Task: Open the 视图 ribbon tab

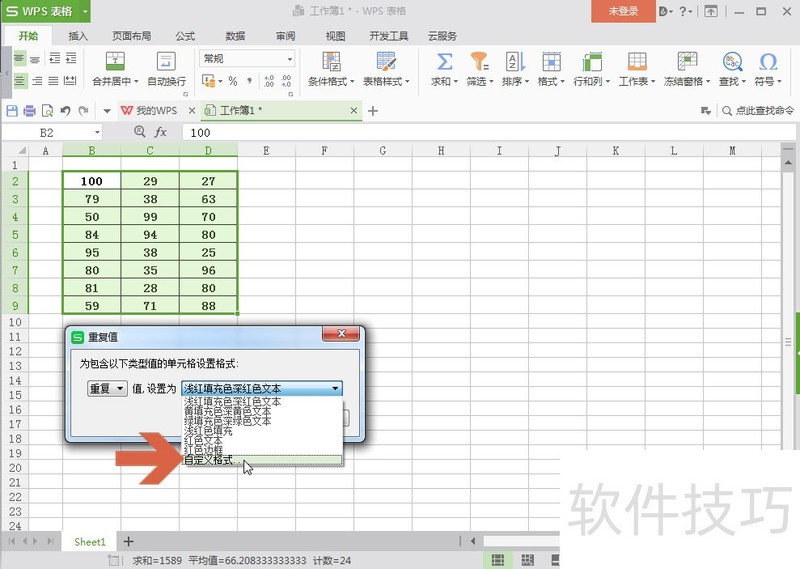Action: (335, 36)
